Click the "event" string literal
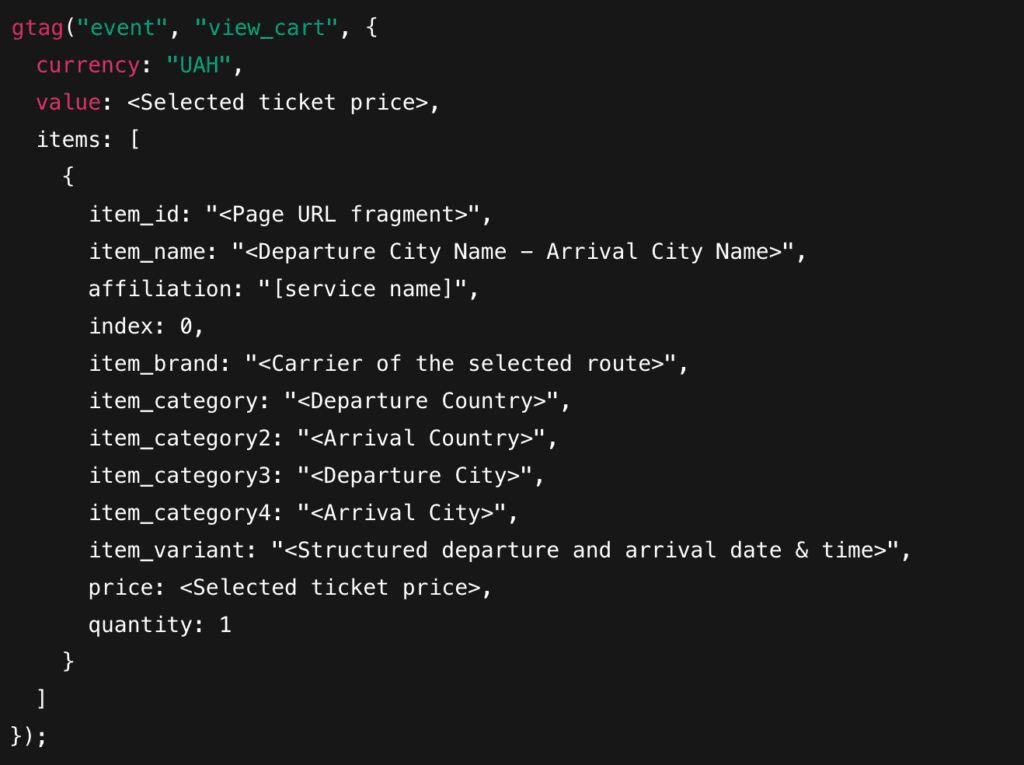Screen dimensions: 1024x765 pos(122,28)
